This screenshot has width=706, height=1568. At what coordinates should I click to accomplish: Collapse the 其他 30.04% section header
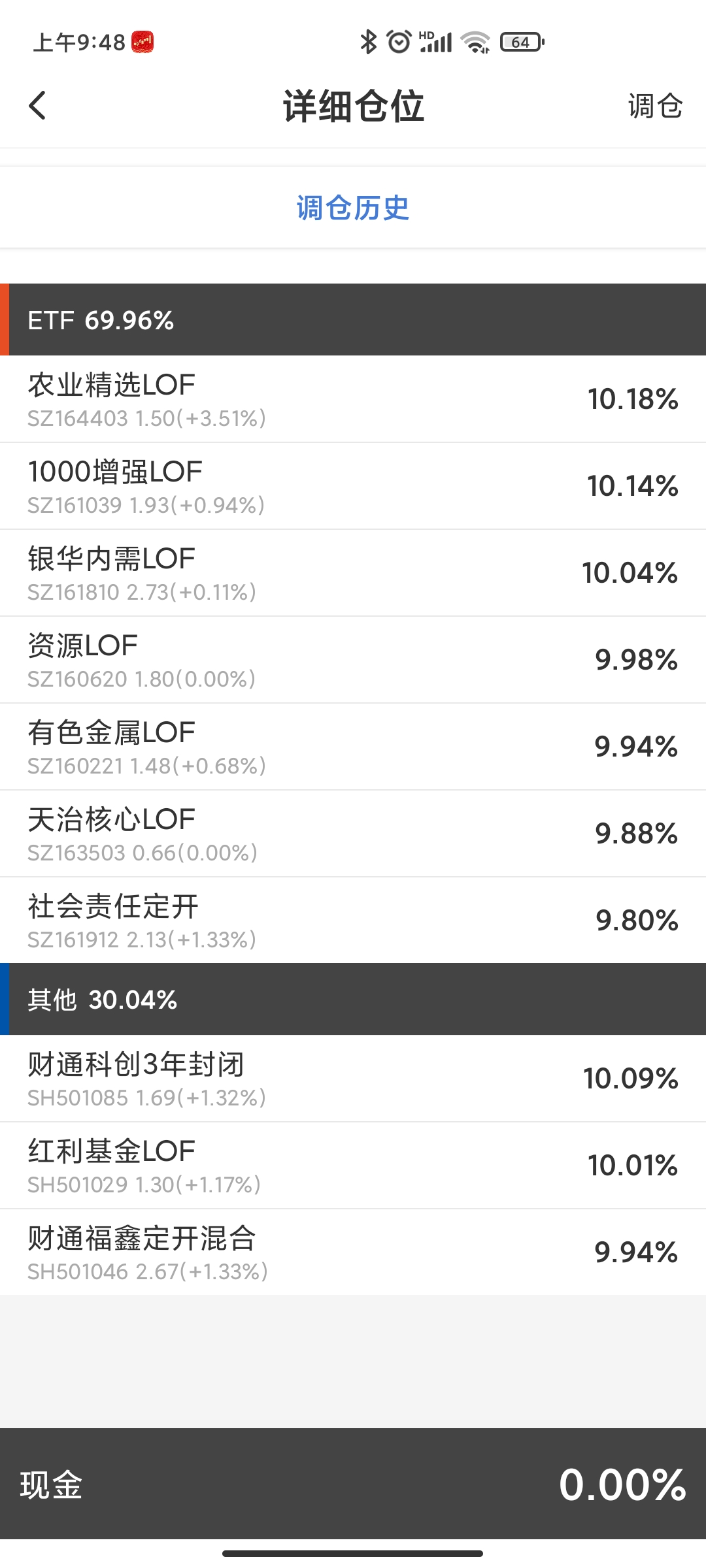pyautogui.click(x=353, y=1000)
